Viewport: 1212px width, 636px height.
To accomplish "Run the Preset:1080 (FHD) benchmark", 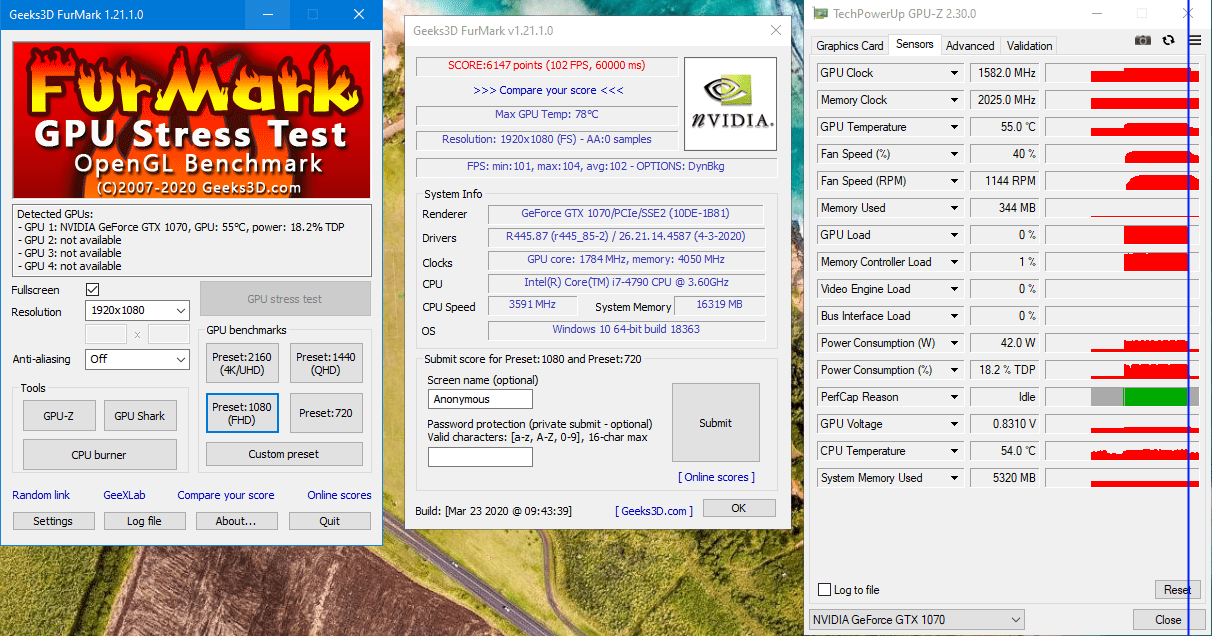I will 242,413.
